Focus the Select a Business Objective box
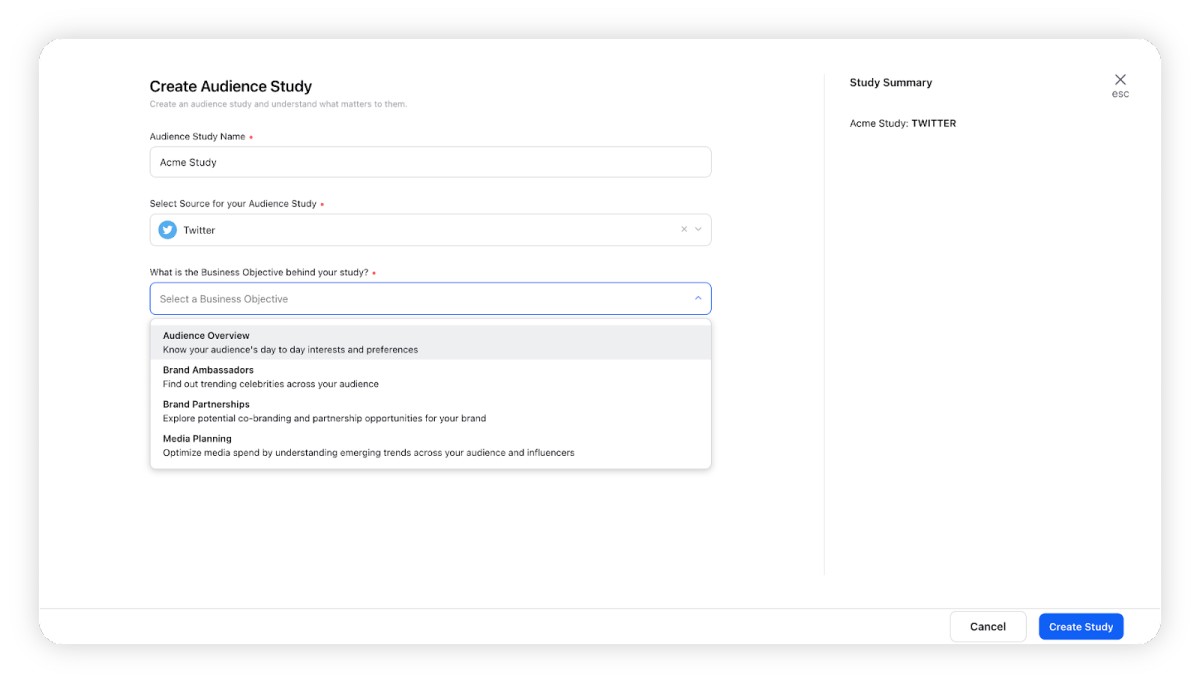This screenshot has width=1200, height=683. coord(430,298)
